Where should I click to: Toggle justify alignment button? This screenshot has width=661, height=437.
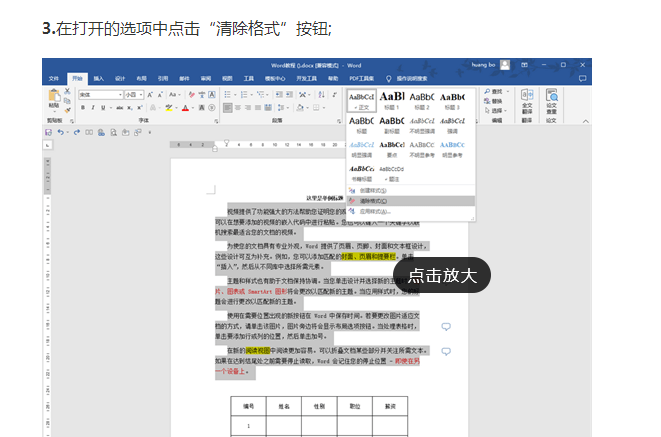258,108
